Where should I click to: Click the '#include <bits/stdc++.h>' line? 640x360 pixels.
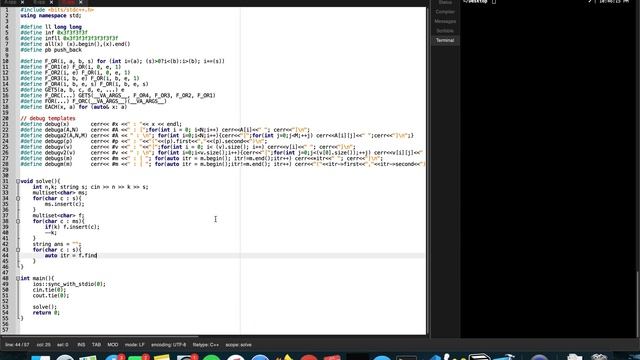(57, 10)
